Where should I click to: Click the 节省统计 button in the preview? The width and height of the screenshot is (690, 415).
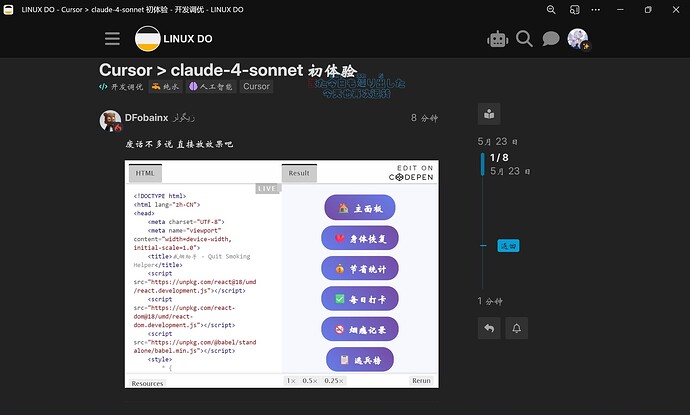360,268
